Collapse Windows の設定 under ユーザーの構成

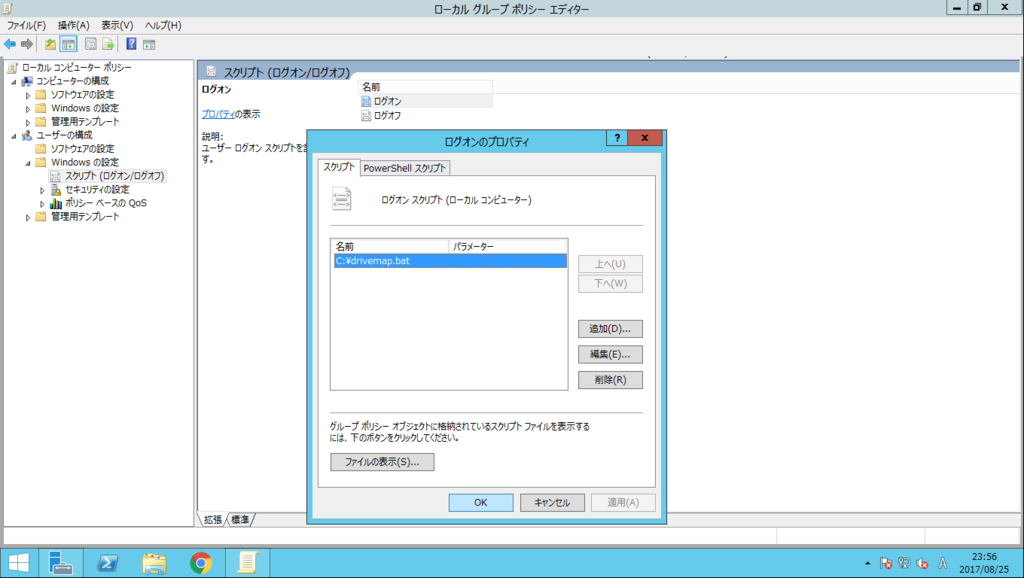(x=28, y=163)
